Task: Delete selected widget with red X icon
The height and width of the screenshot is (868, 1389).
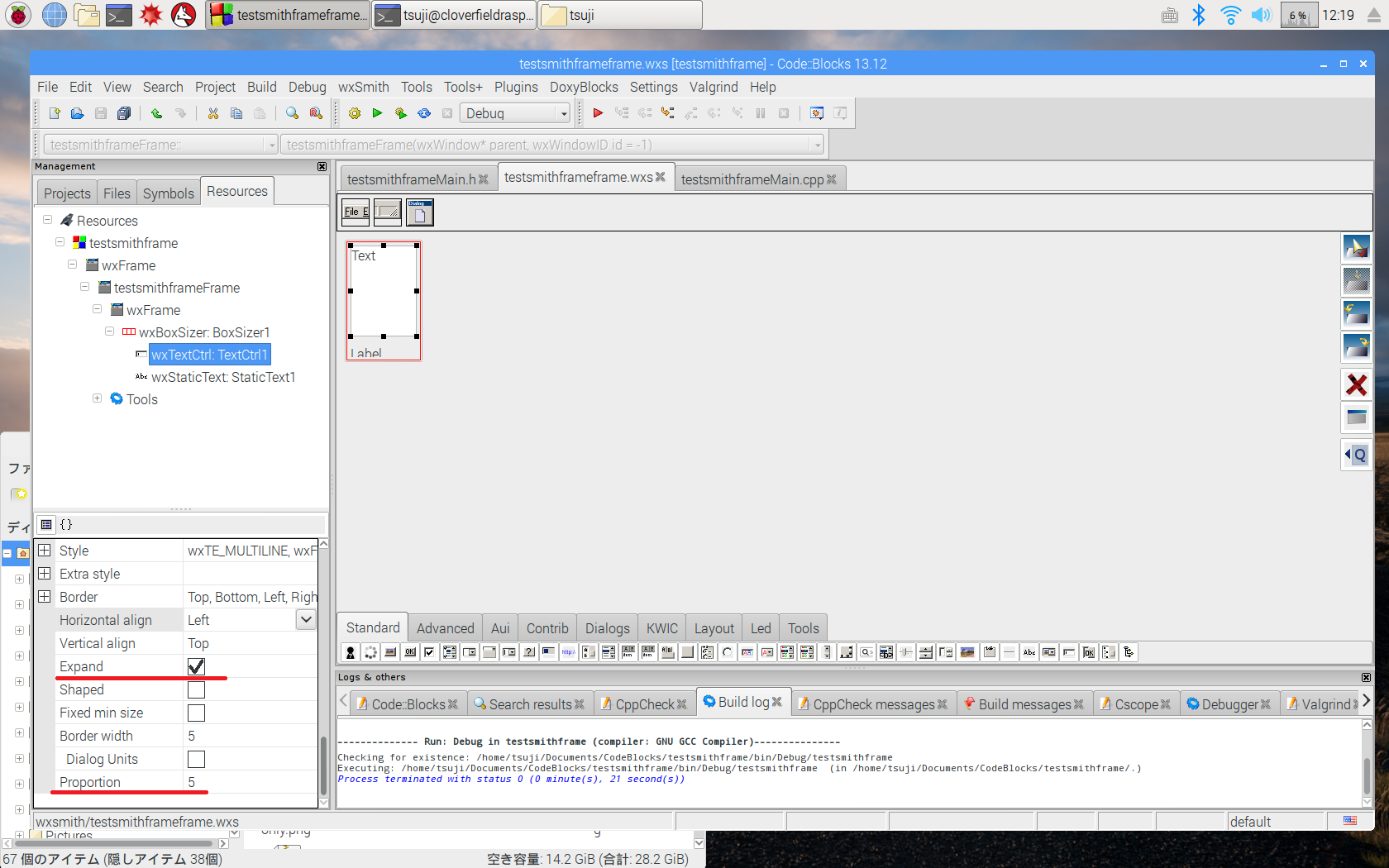Action: tap(1357, 384)
